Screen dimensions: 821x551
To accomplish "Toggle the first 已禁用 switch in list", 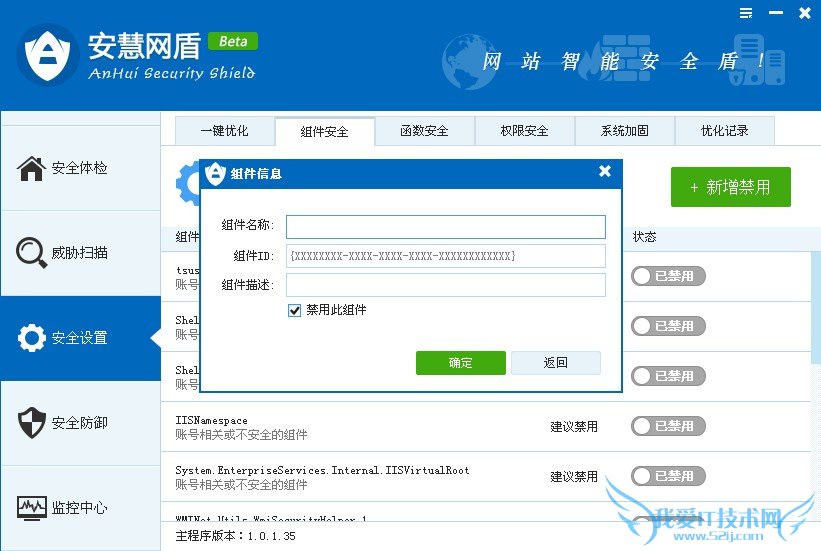I will click(668, 276).
